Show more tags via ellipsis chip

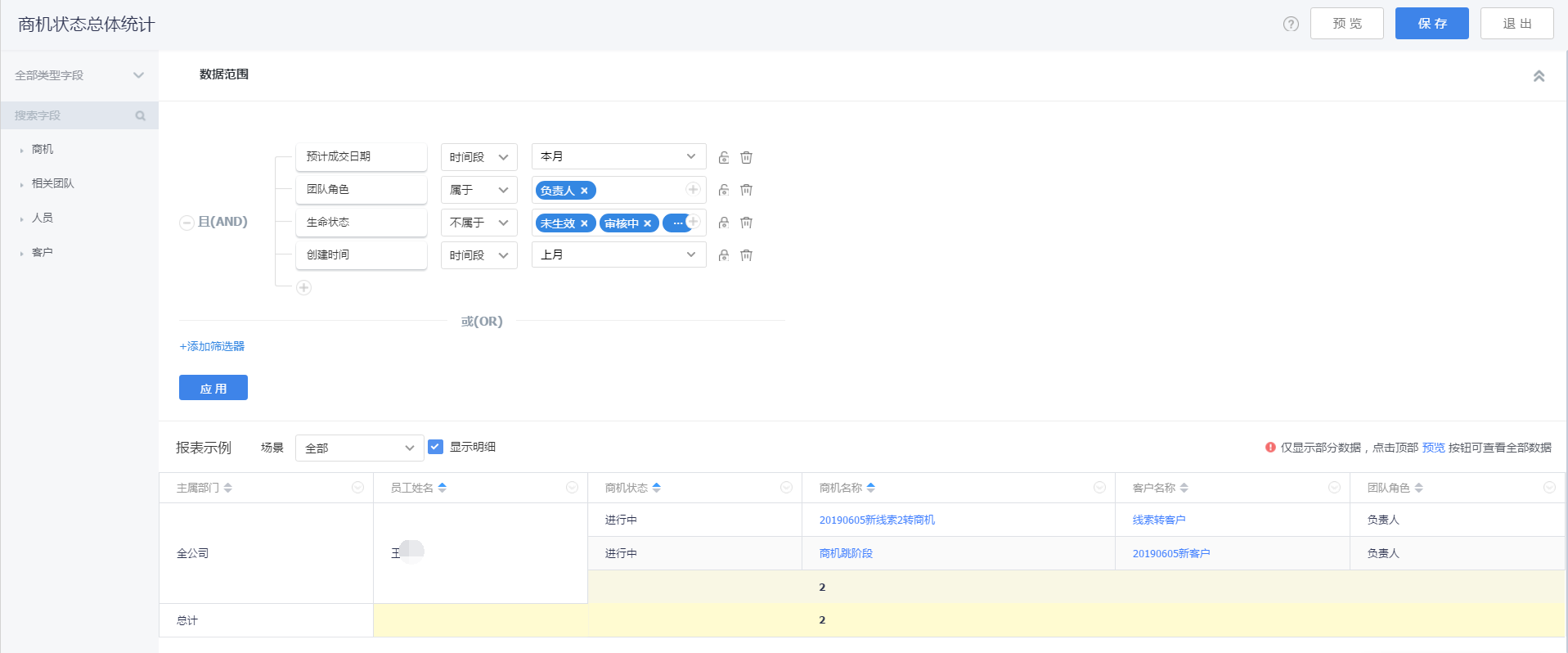[x=677, y=223]
